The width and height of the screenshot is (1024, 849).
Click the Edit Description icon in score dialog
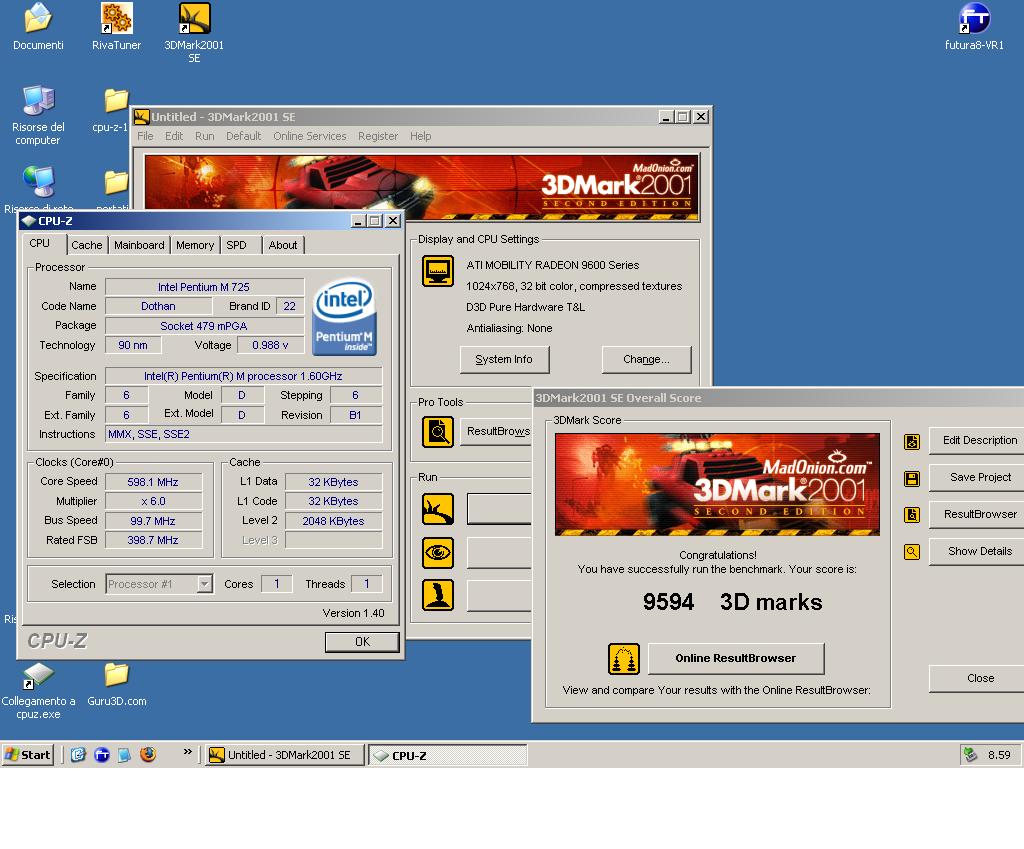coord(912,442)
